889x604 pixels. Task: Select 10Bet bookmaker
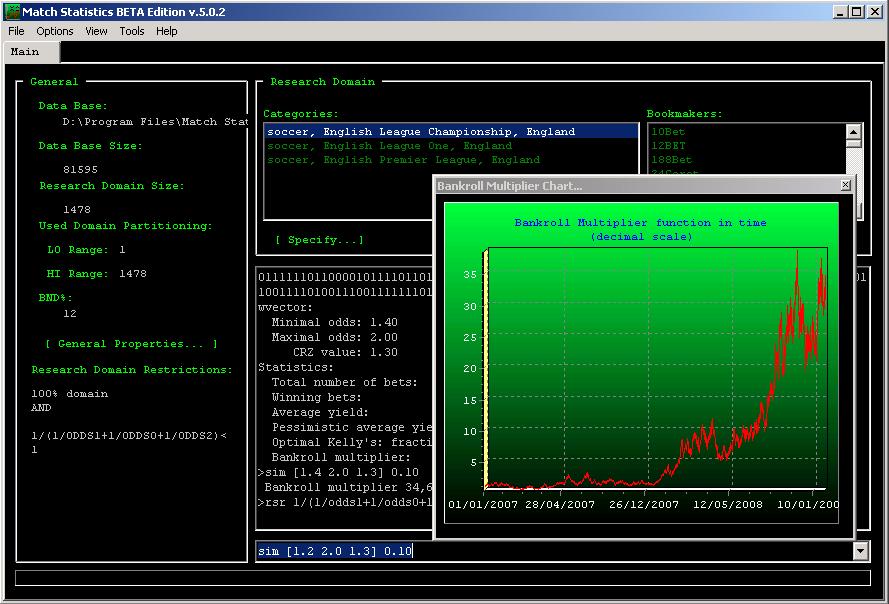[x=668, y=132]
